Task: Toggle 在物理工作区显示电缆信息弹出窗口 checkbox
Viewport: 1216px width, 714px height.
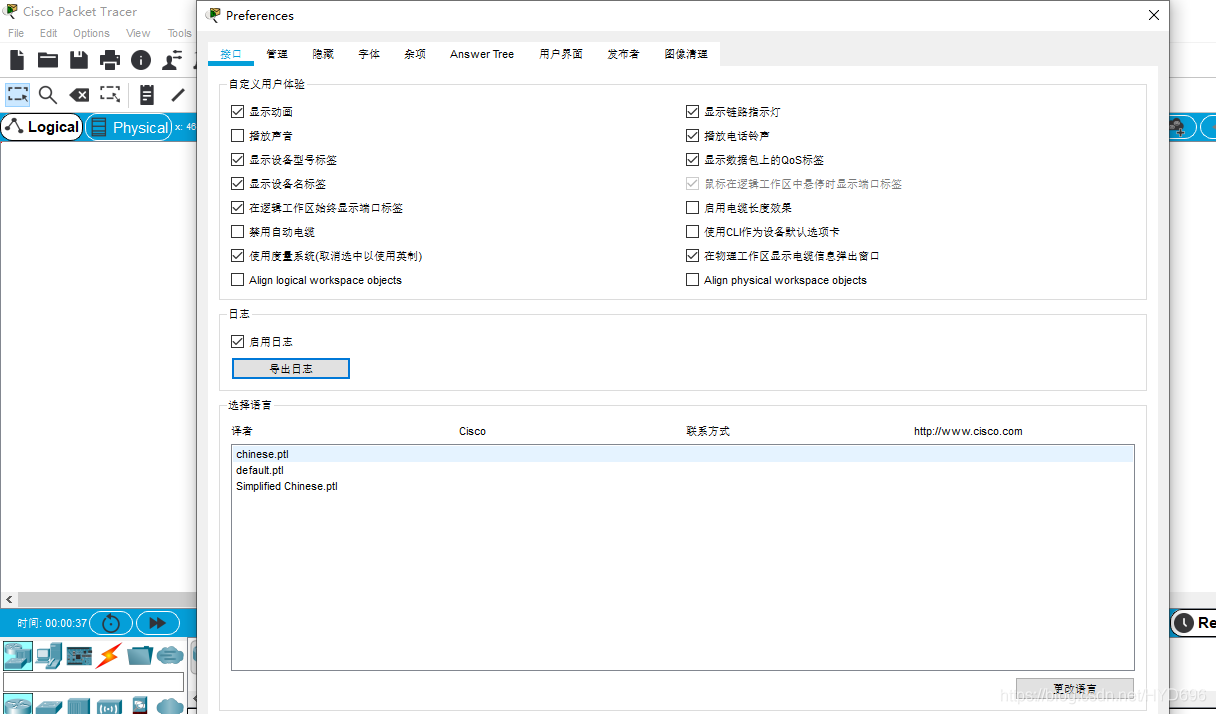Action: coord(692,256)
